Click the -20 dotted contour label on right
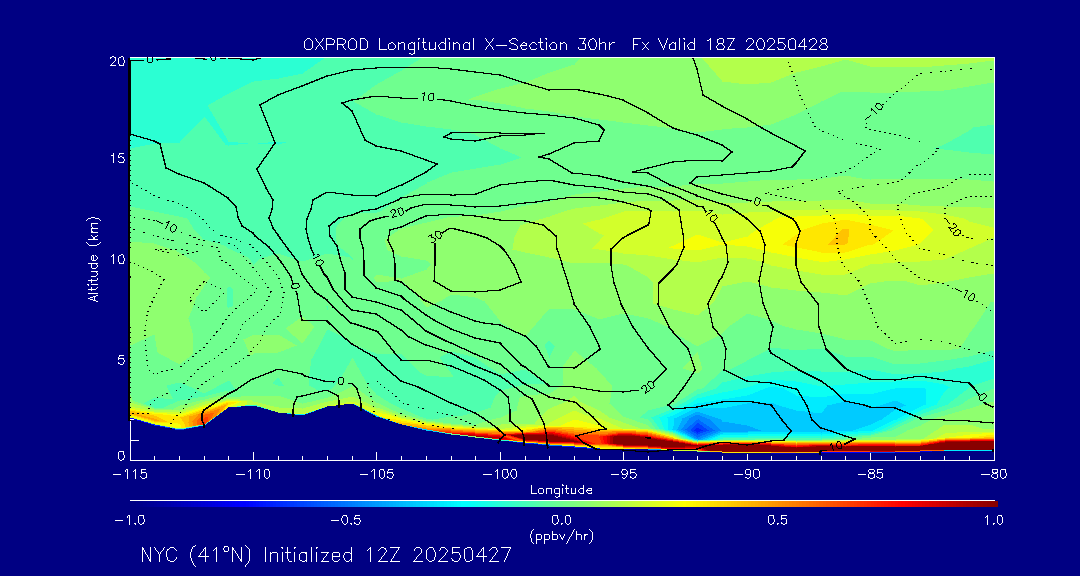 pos(953,229)
